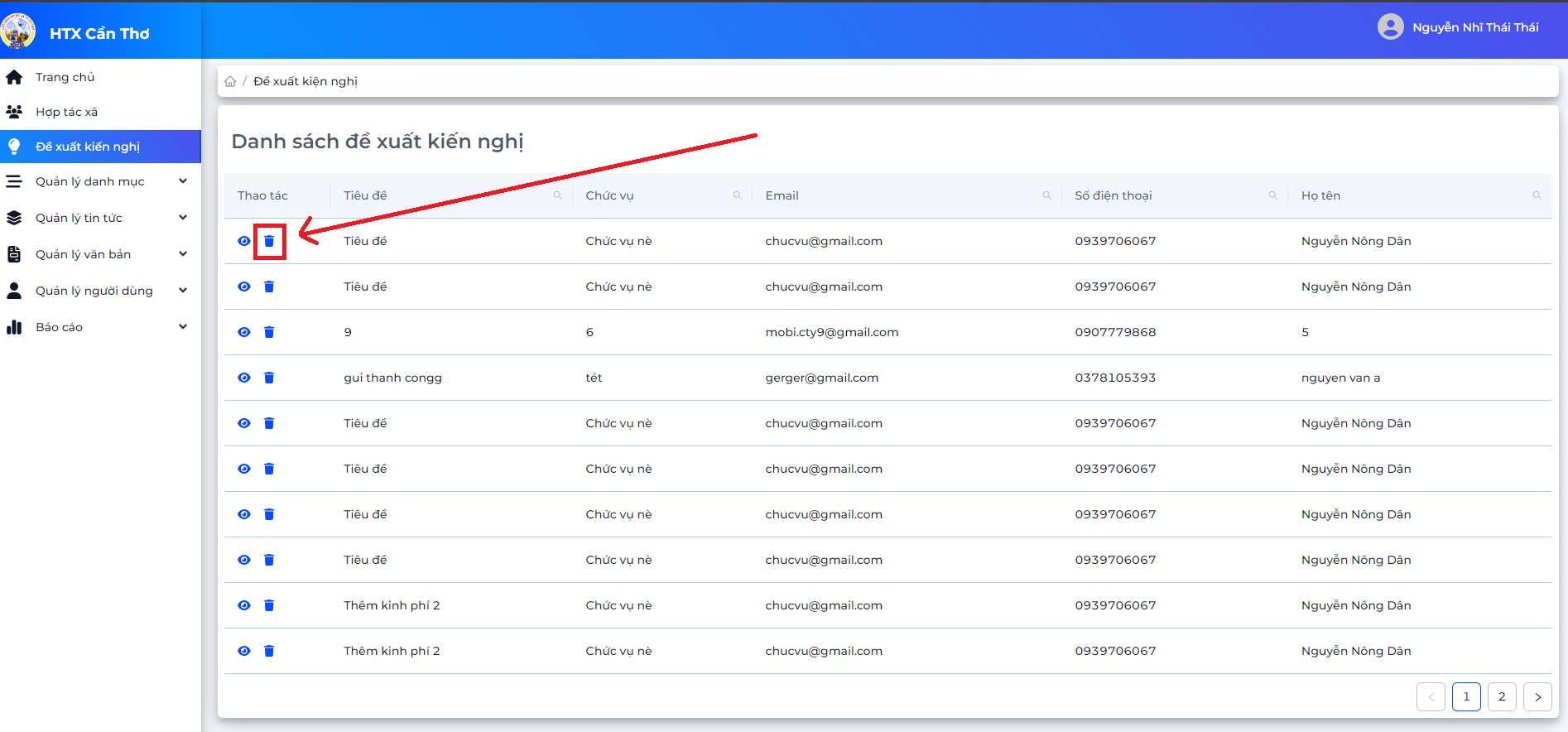Click email mobi.cty9@gmail.com
The width and height of the screenshot is (1568, 732).
[832, 332]
